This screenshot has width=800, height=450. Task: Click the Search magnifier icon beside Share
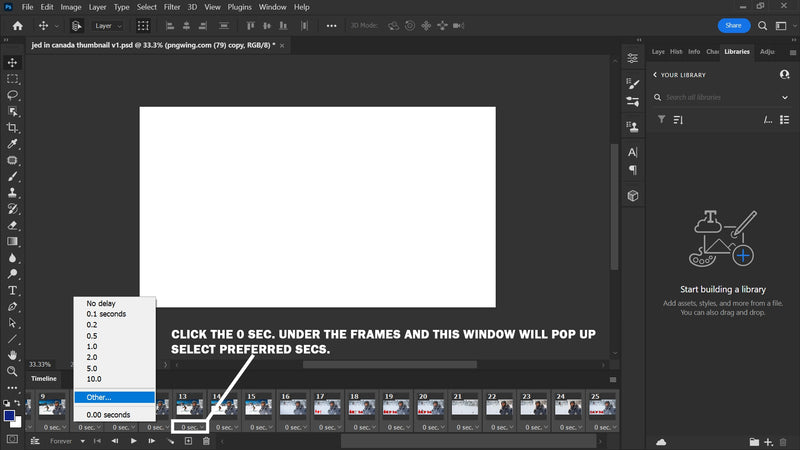(763, 25)
